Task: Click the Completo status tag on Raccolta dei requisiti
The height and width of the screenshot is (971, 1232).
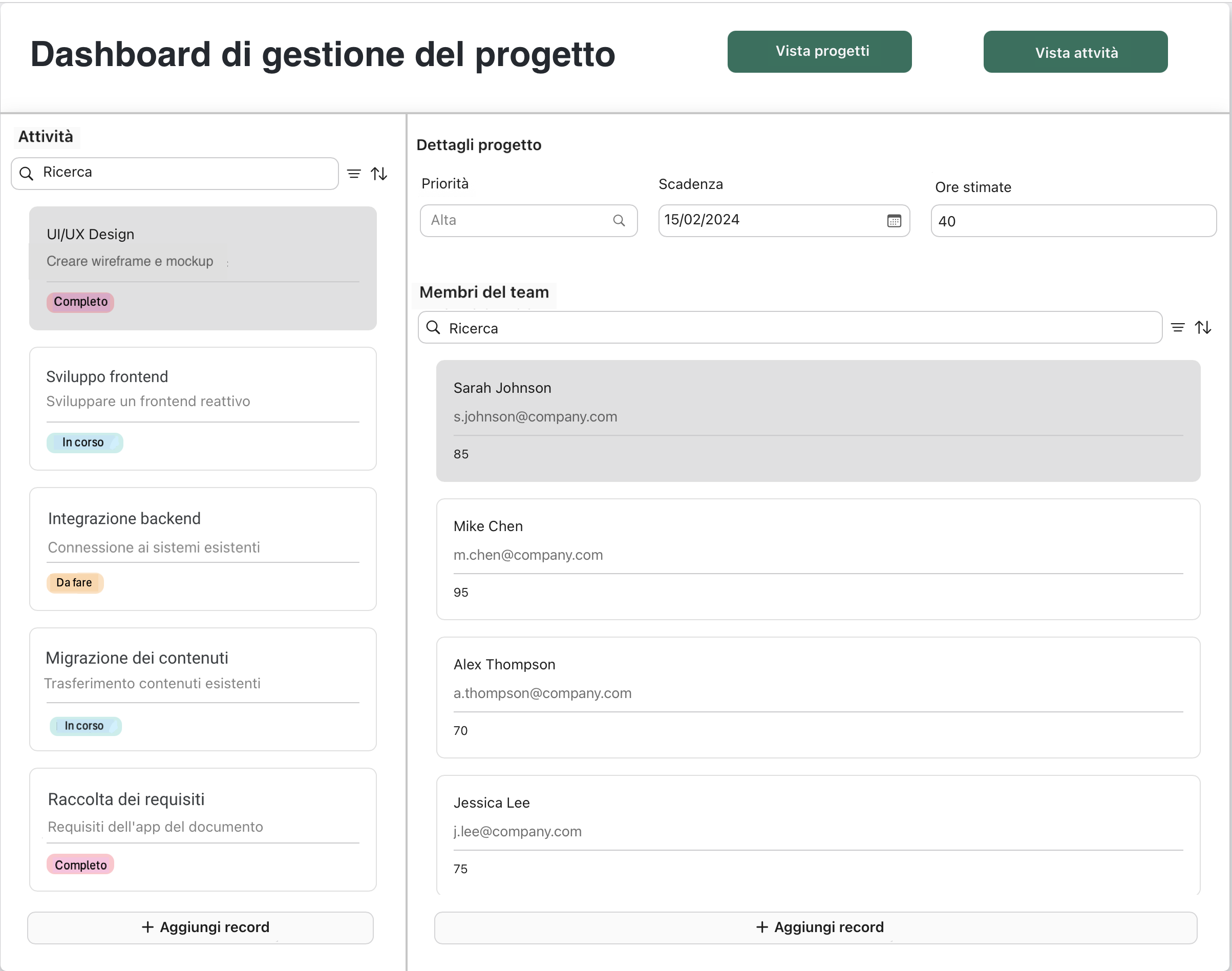Action: click(80, 864)
